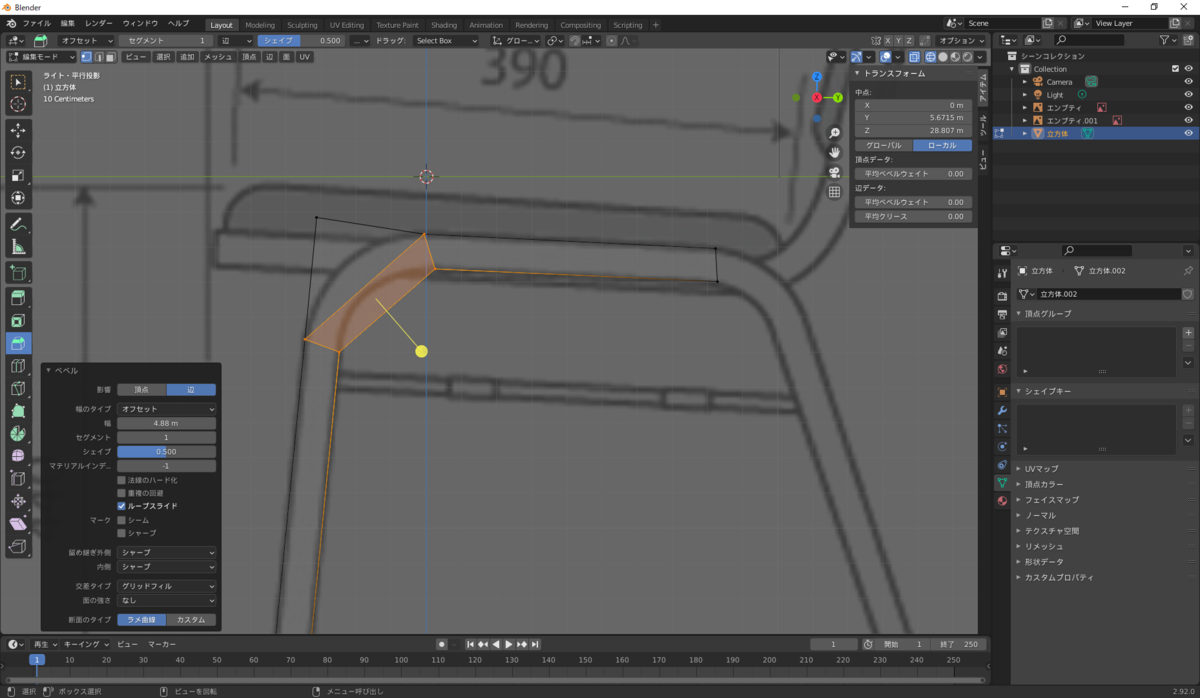Hide the Camera object in outliner

pos(1189,82)
